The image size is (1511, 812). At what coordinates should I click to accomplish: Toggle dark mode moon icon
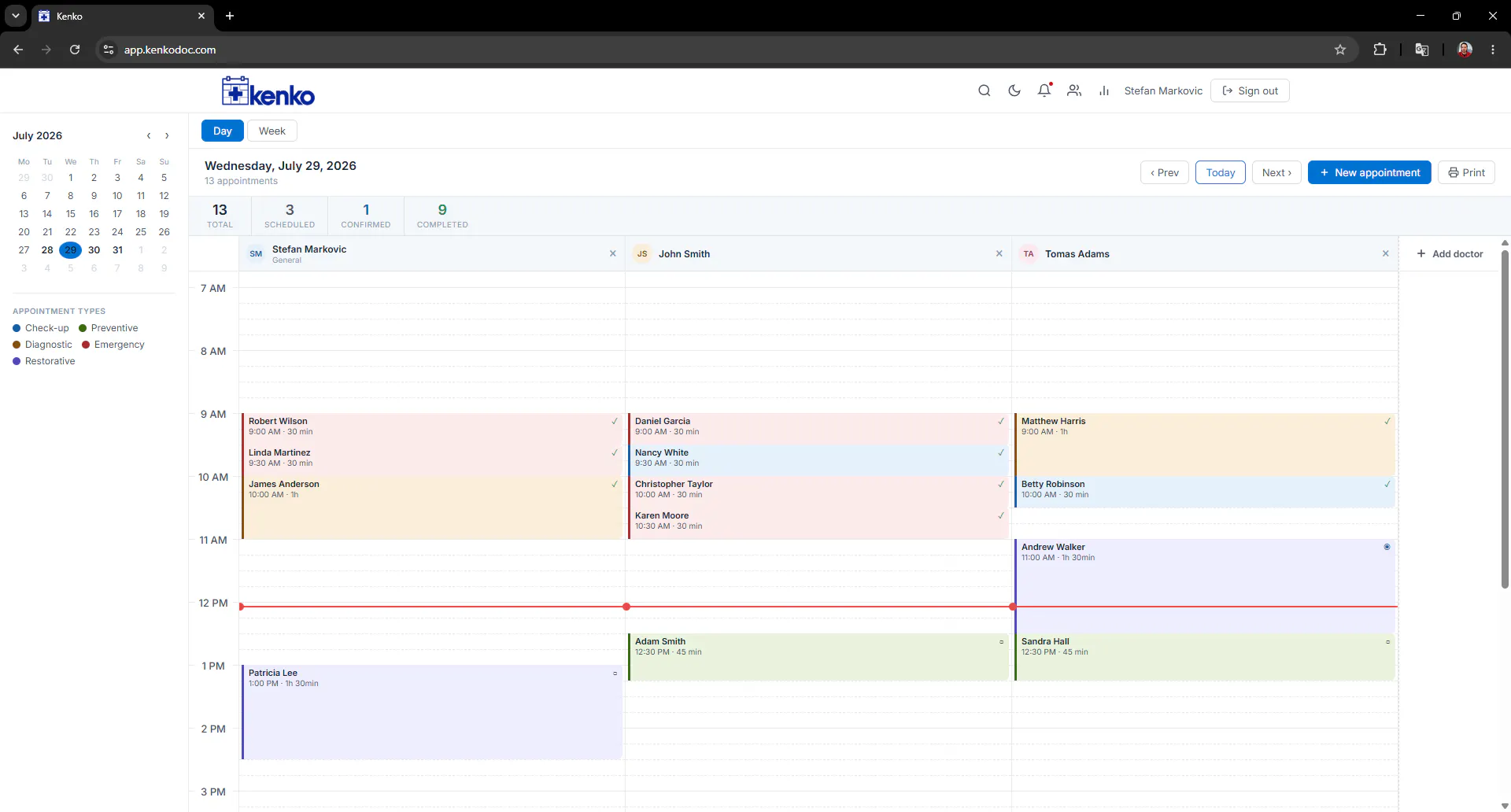pos(1014,90)
